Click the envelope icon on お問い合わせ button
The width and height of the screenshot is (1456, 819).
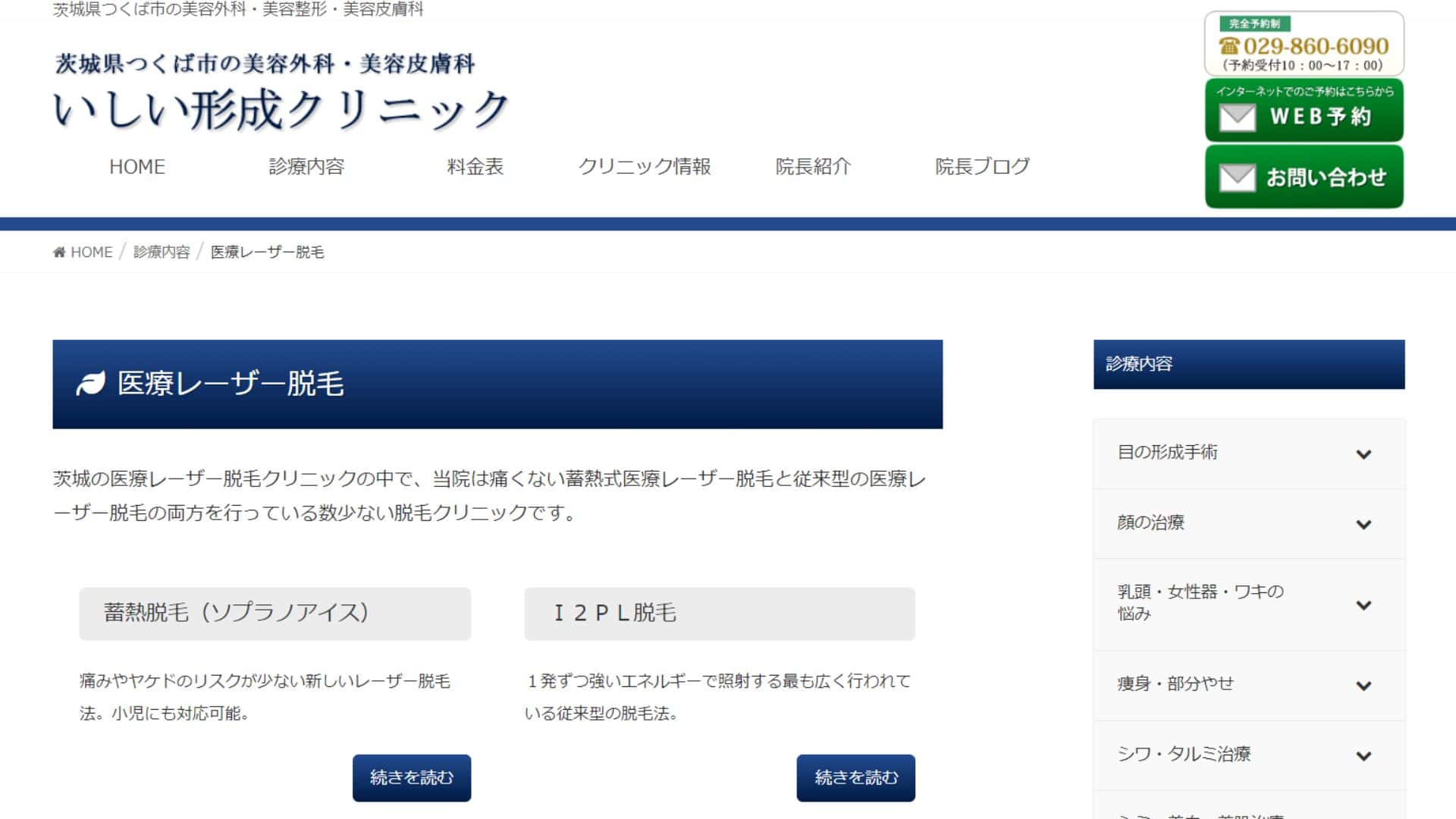tap(1238, 178)
